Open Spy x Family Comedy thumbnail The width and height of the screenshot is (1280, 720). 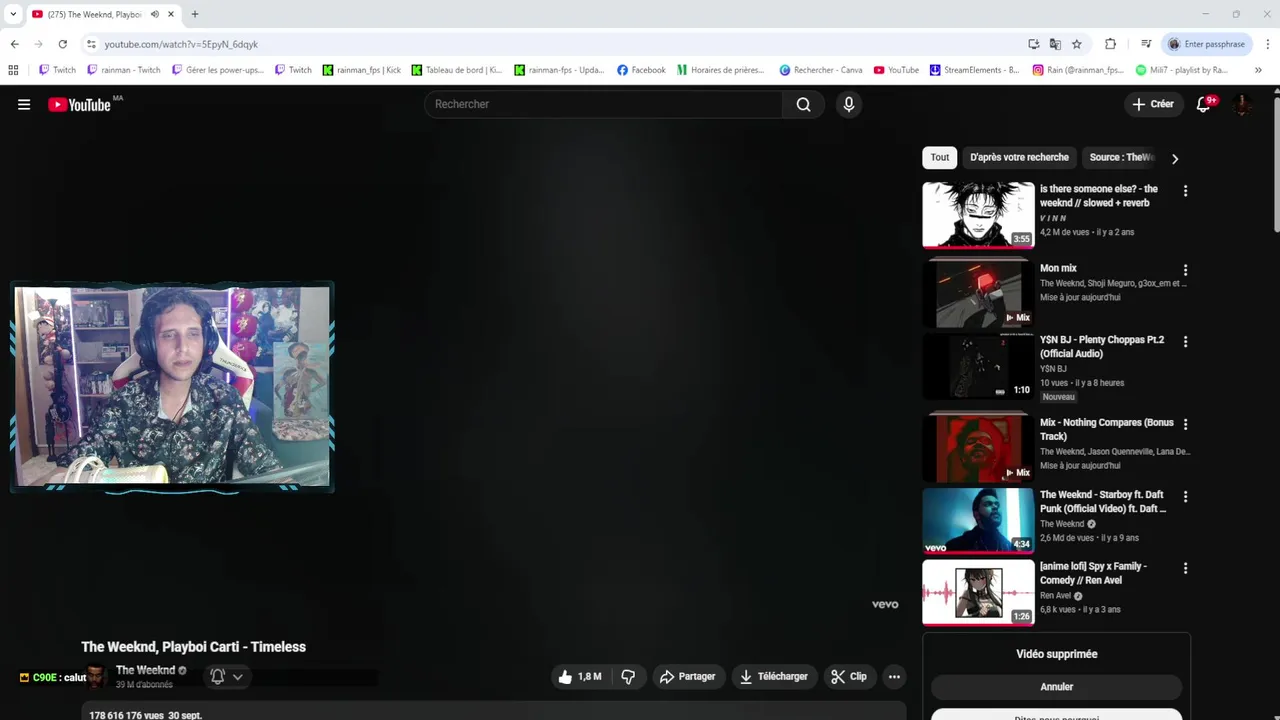pyautogui.click(x=978, y=592)
